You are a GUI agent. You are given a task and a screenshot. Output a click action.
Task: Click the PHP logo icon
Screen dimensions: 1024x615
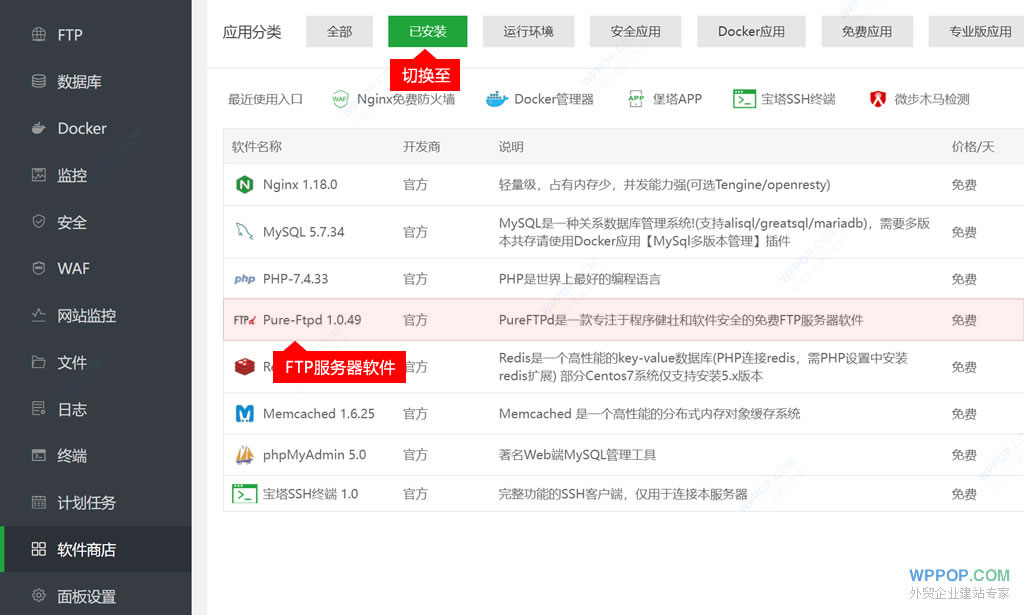tap(244, 279)
